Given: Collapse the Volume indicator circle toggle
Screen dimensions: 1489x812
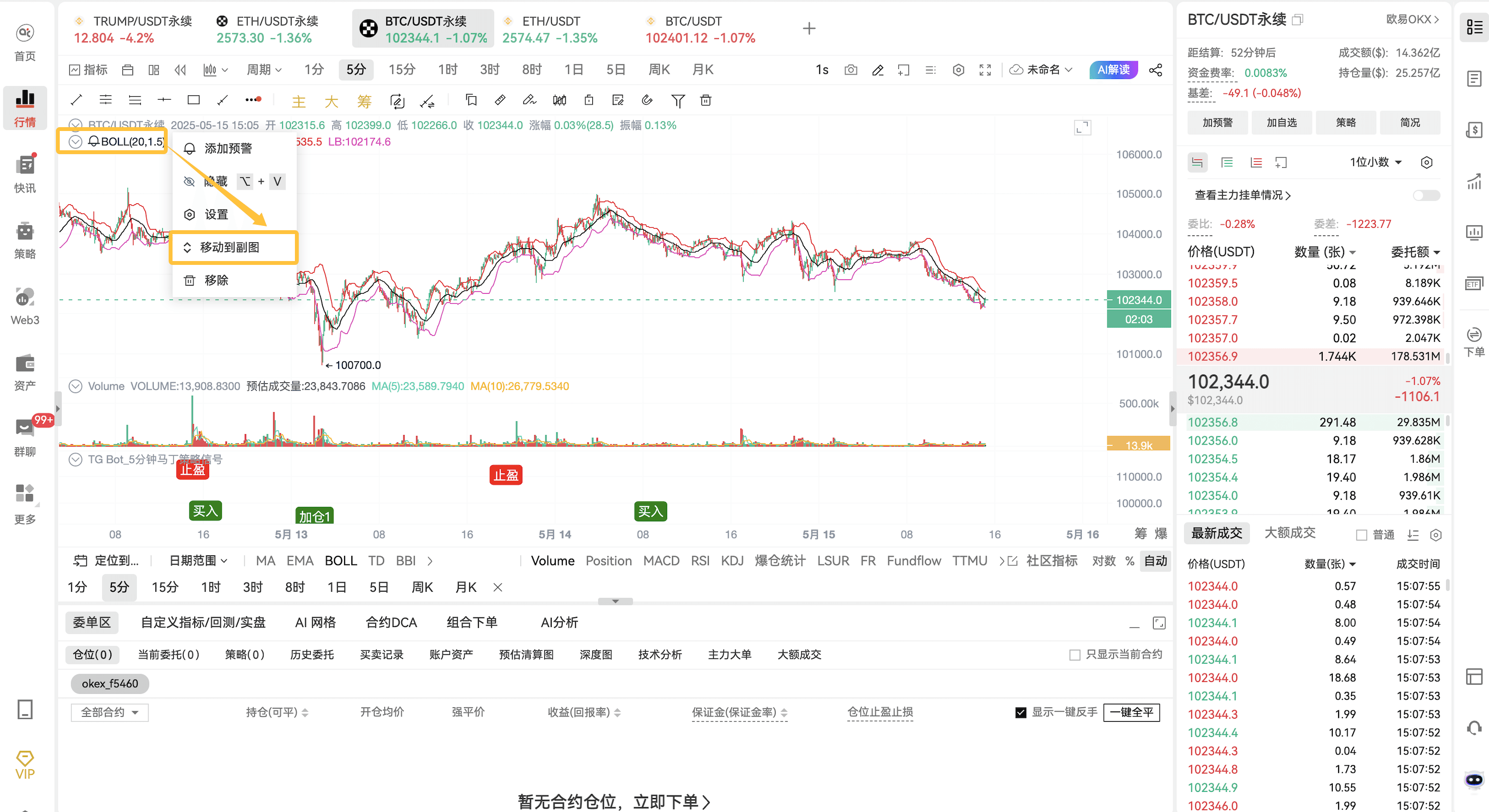Looking at the screenshot, I should tap(75, 386).
